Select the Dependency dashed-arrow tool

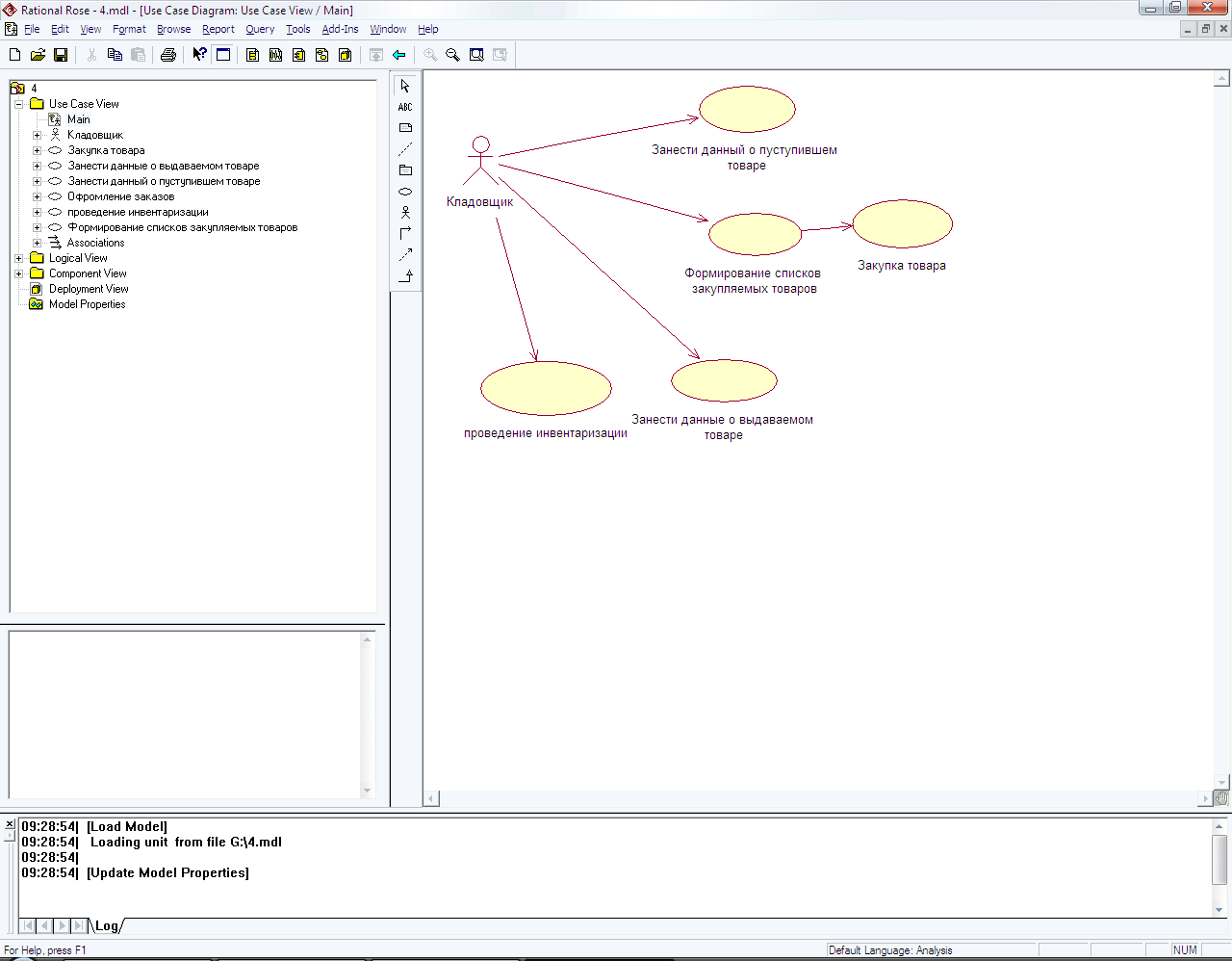coord(405,255)
